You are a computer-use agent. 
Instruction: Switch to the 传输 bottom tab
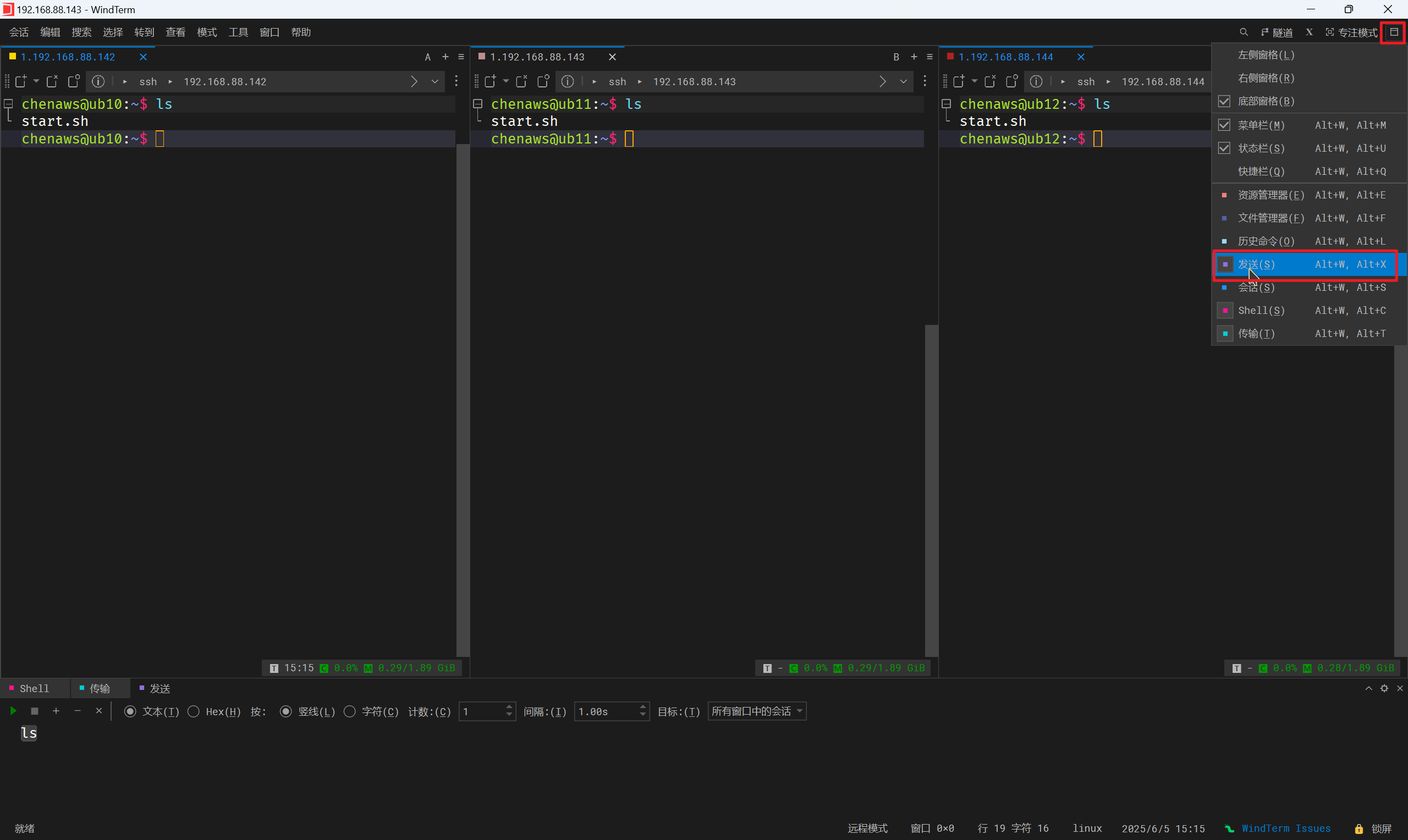(99, 688)
